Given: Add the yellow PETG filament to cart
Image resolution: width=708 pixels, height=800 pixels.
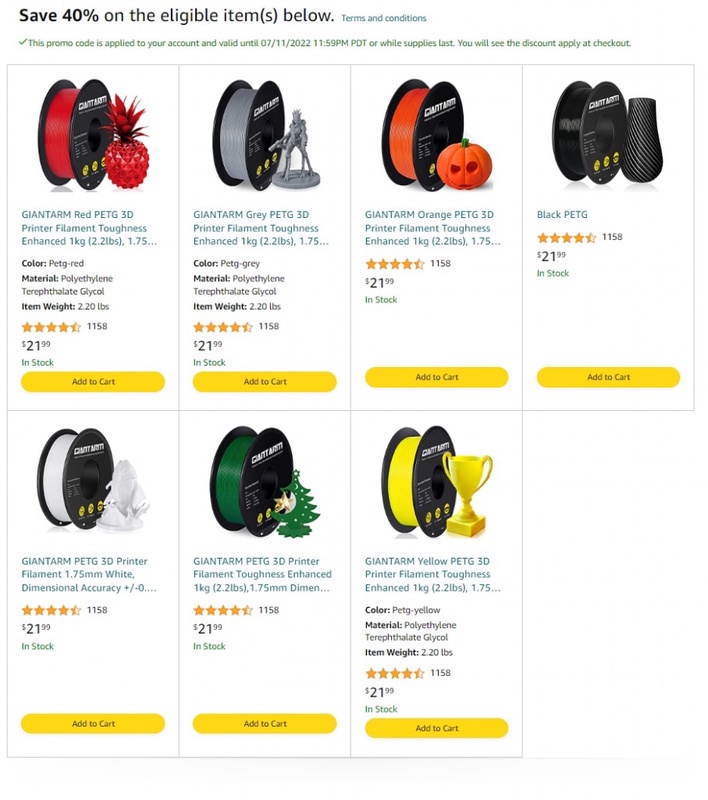Looking at the screenshot, I should coord(437,728).
